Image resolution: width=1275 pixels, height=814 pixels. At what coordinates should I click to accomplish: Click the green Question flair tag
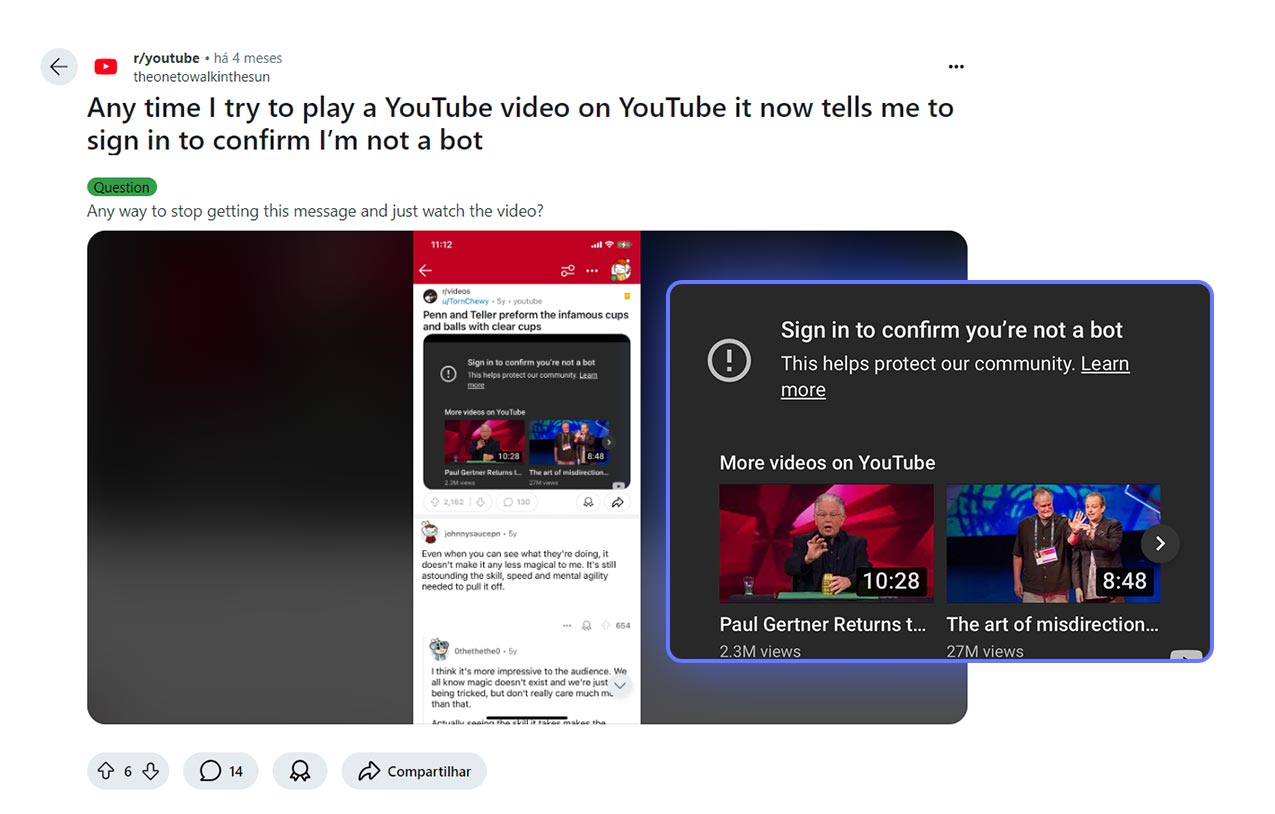tap(122, 187)
